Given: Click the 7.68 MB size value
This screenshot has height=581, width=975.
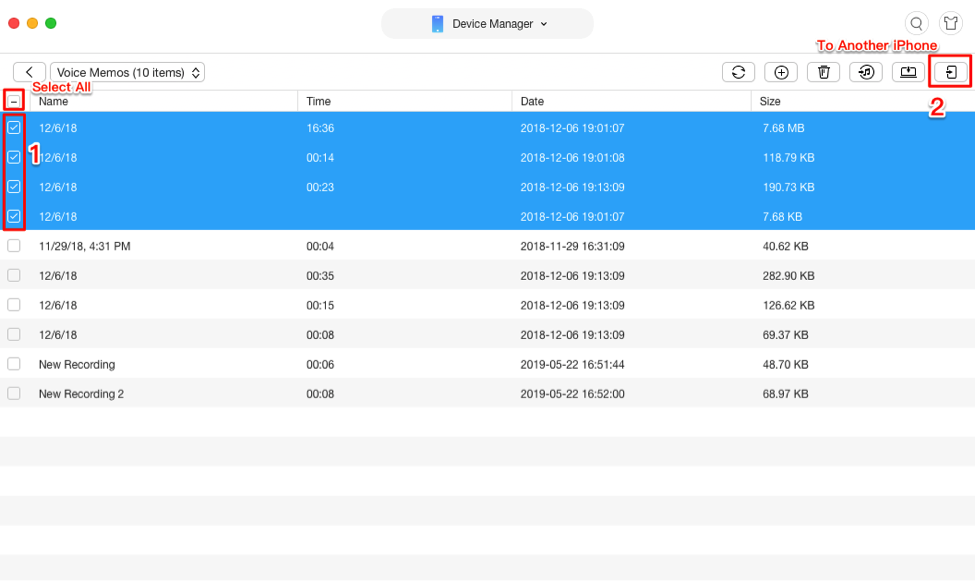Looking at the screenshot, I should (783, 128).
